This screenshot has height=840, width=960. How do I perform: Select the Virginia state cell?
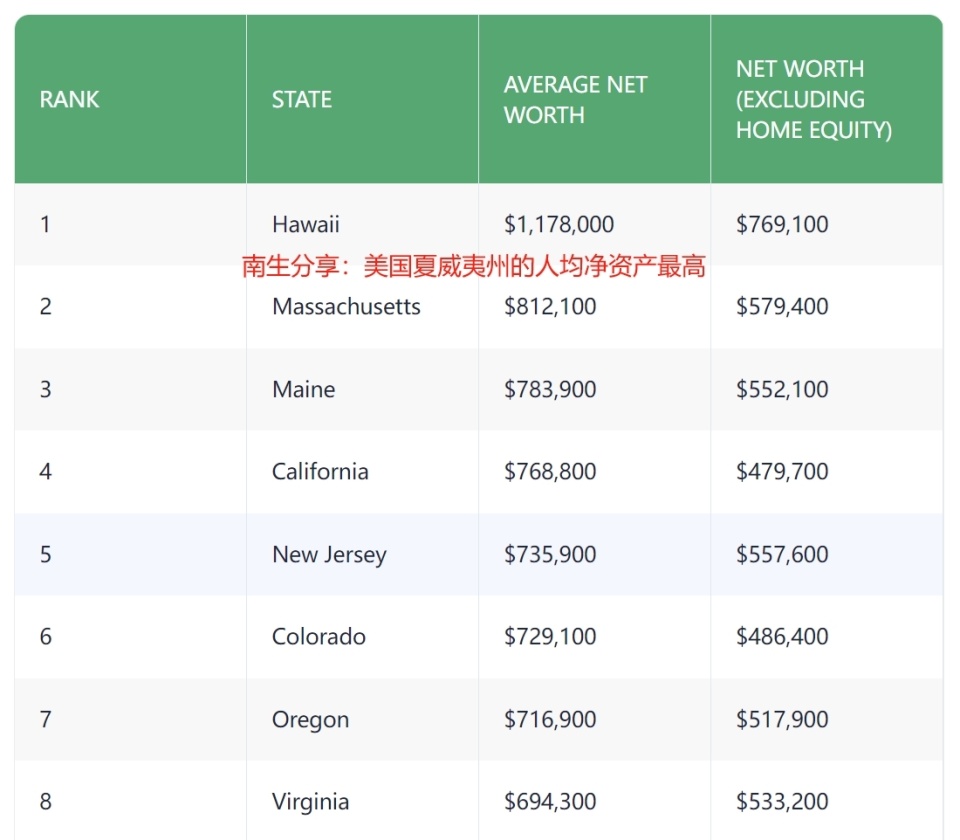[311, 802]
